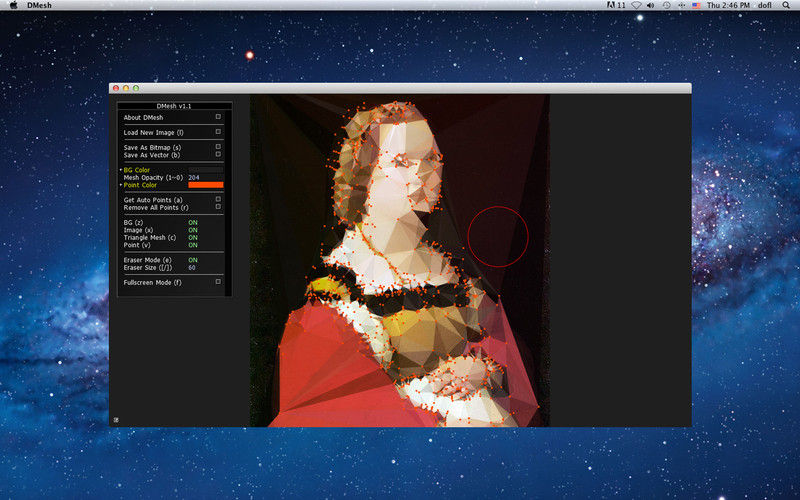This screenshot has height=500, width=800.
Task: Open the About DMesh entry
Action: pos(172,117)
